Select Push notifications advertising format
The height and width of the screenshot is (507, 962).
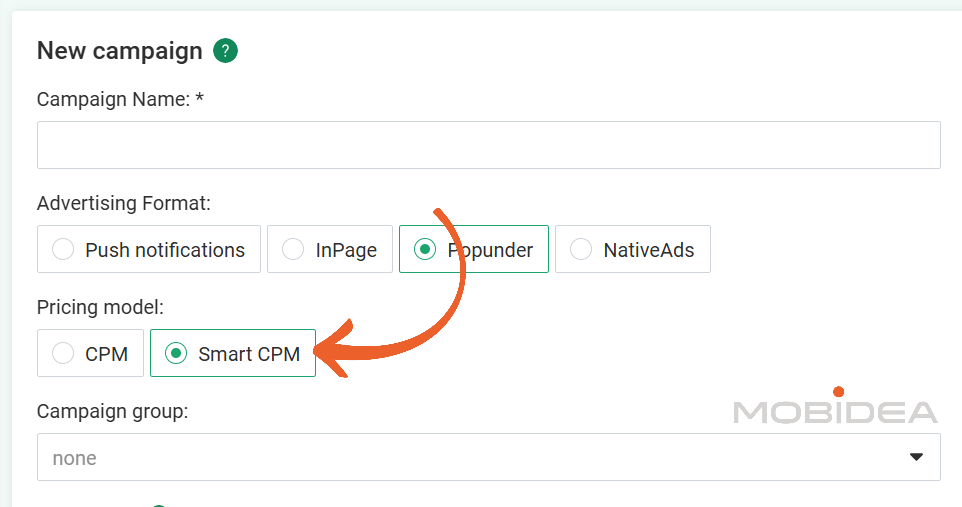click(x=148, y=249)
